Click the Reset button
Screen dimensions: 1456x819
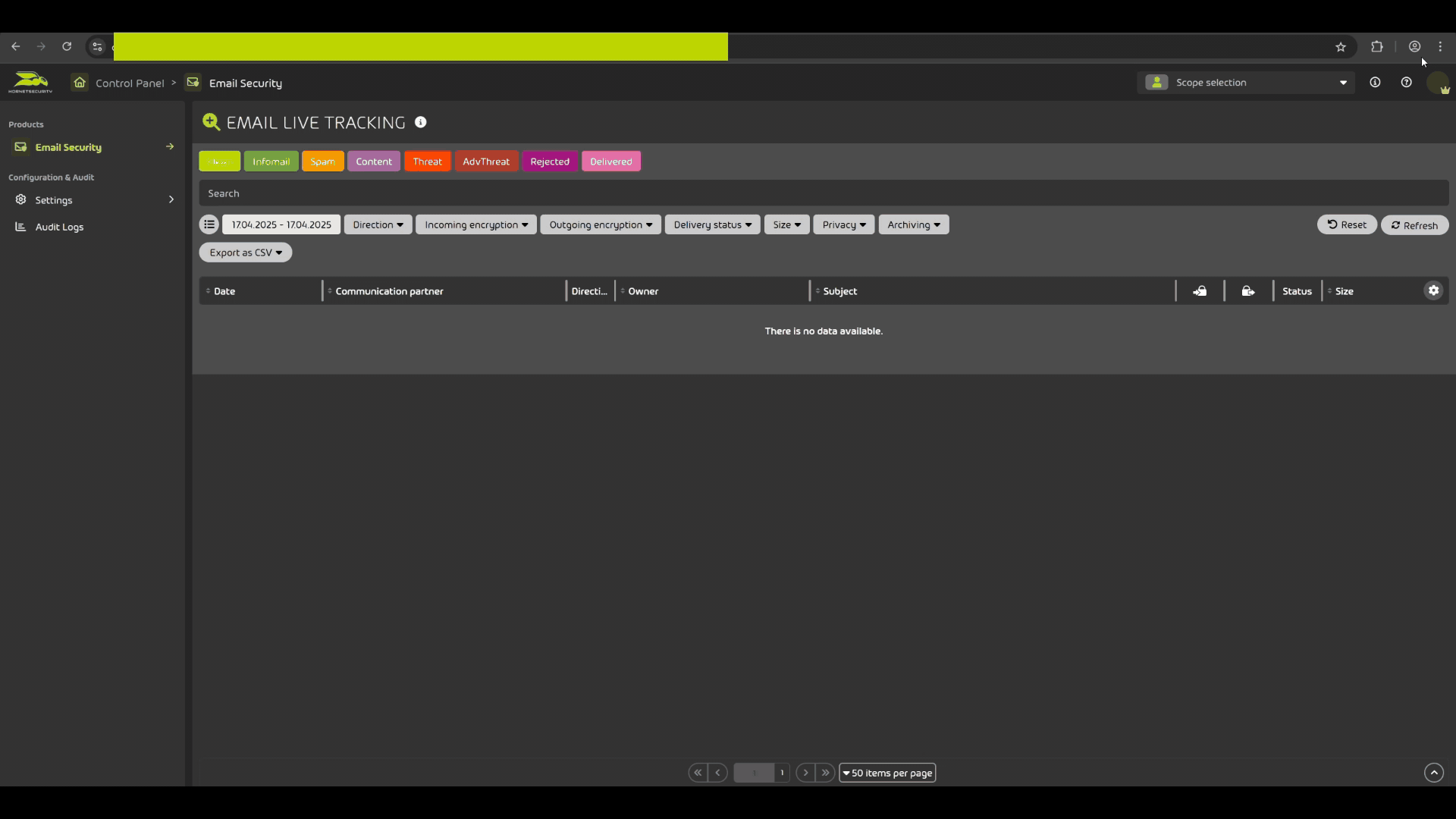[1347, 224]
